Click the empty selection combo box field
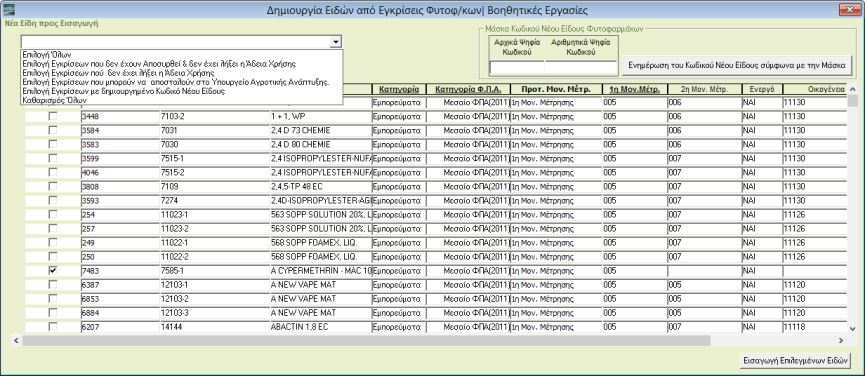The image size is (865, 376). 175,42
